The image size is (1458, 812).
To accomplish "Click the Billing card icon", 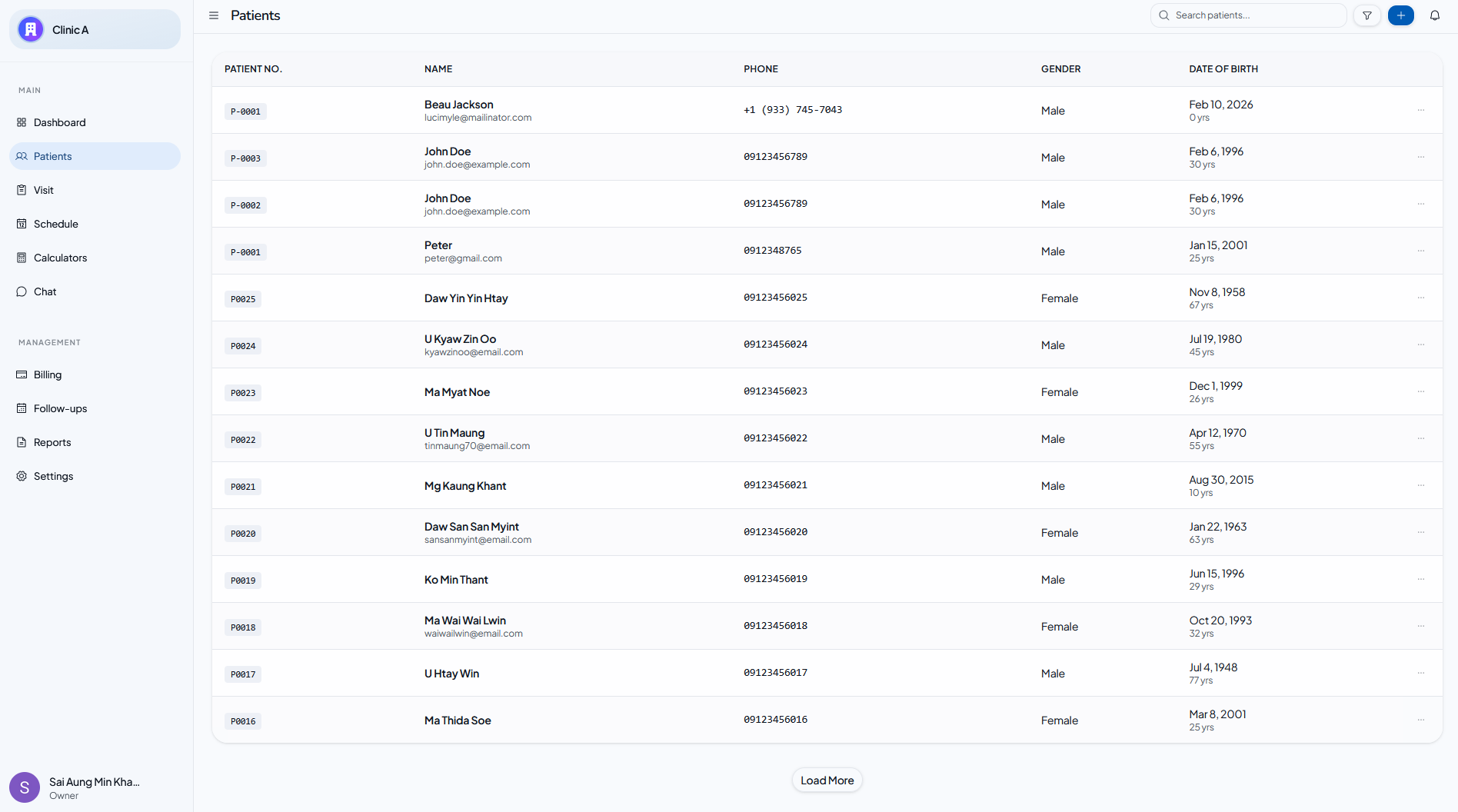I will click(x=22, y=374).
